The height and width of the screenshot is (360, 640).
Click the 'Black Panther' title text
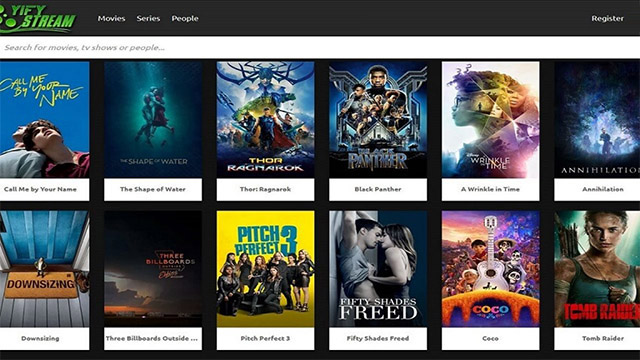coord(378,189)
